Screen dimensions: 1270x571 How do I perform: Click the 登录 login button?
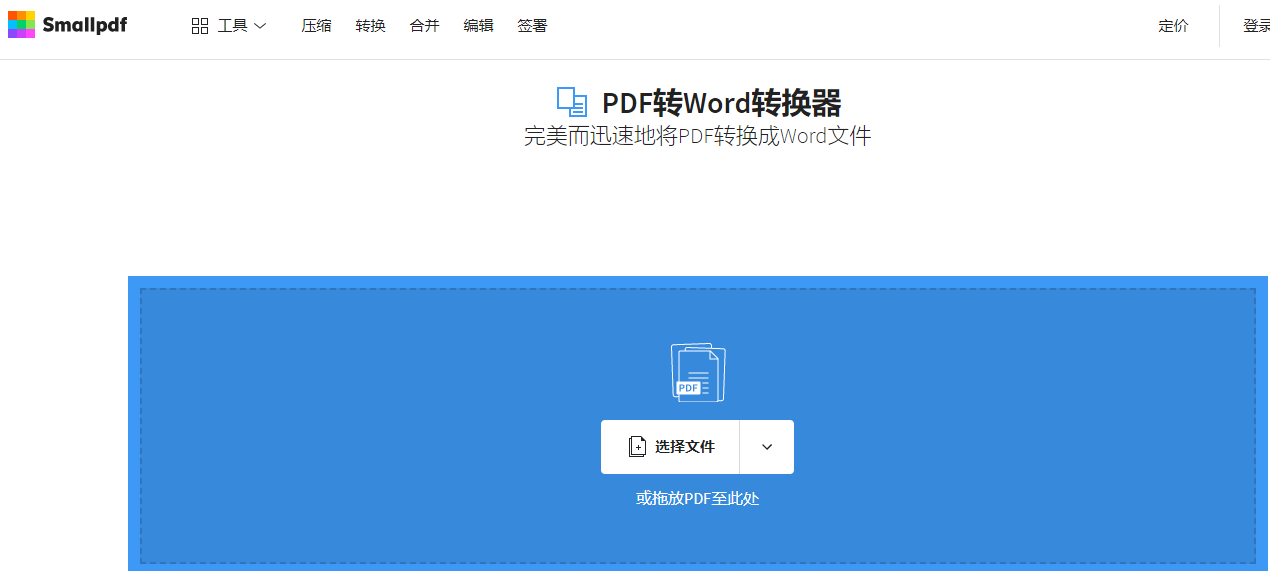point(1256,26)
